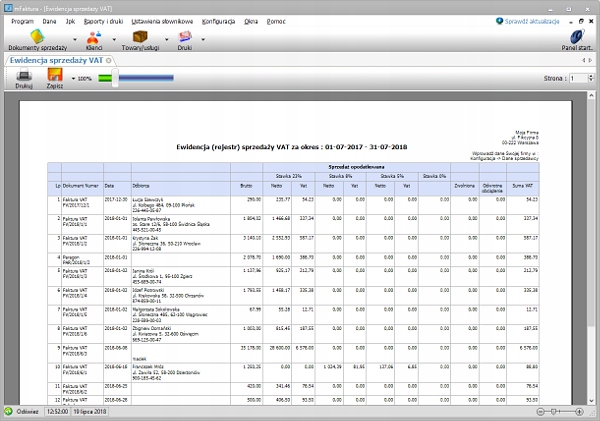Click the report zoom slider
This screenshot has width=600, height=421.
[115, 78]
